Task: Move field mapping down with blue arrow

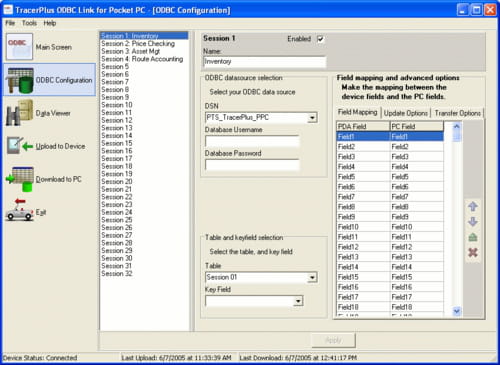Action: coord(473,222)
